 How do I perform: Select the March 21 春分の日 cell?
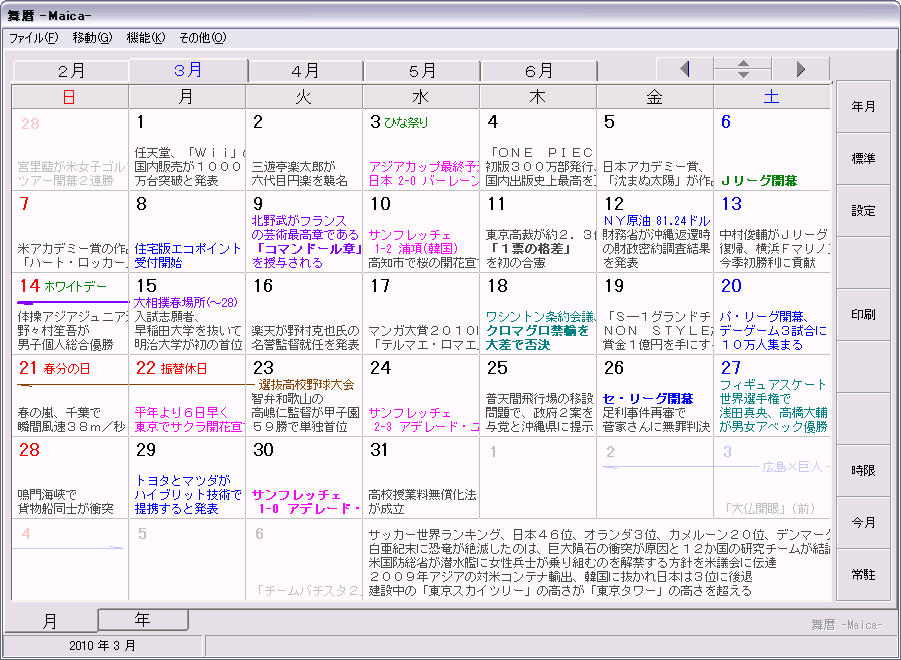click(70, 396)
